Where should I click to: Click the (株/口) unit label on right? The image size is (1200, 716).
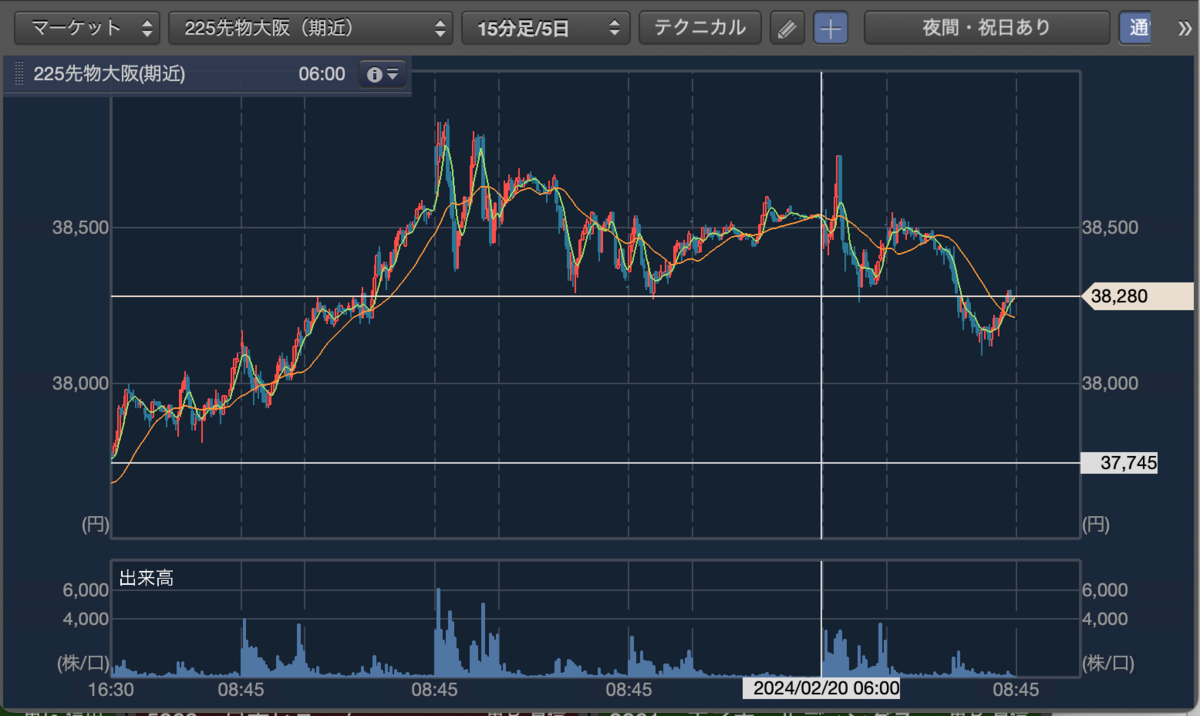coord(1108,662)
